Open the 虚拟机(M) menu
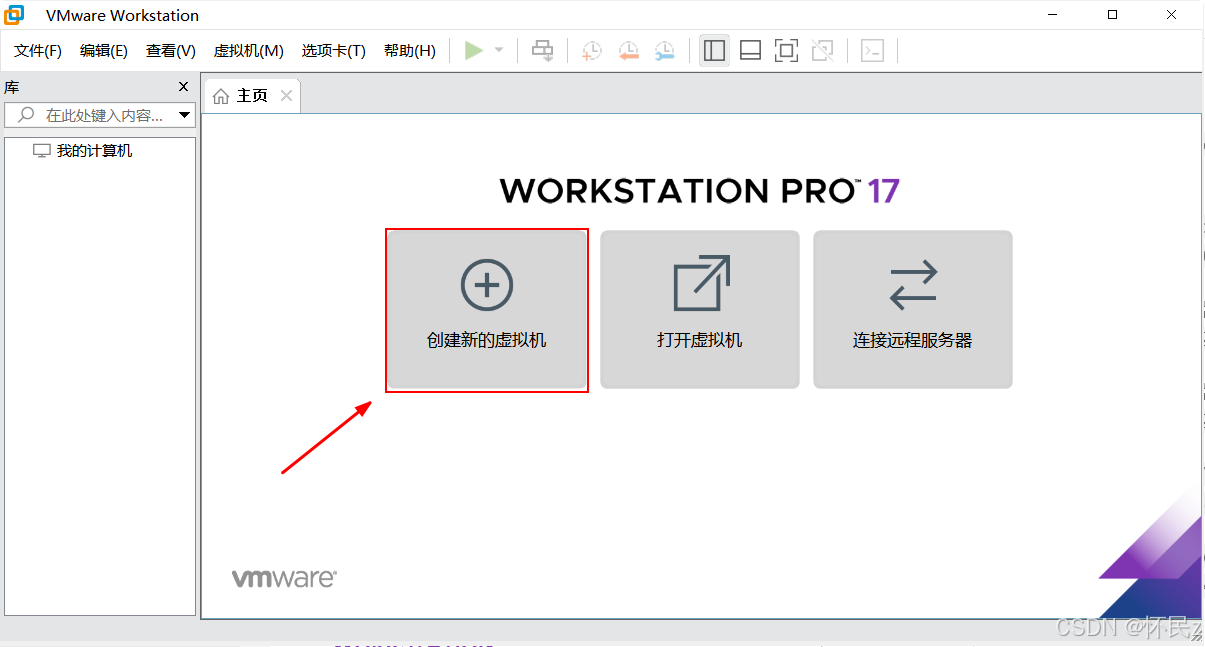The width and height of the screenshot is (1205, 647). click(x=249, y=50)
